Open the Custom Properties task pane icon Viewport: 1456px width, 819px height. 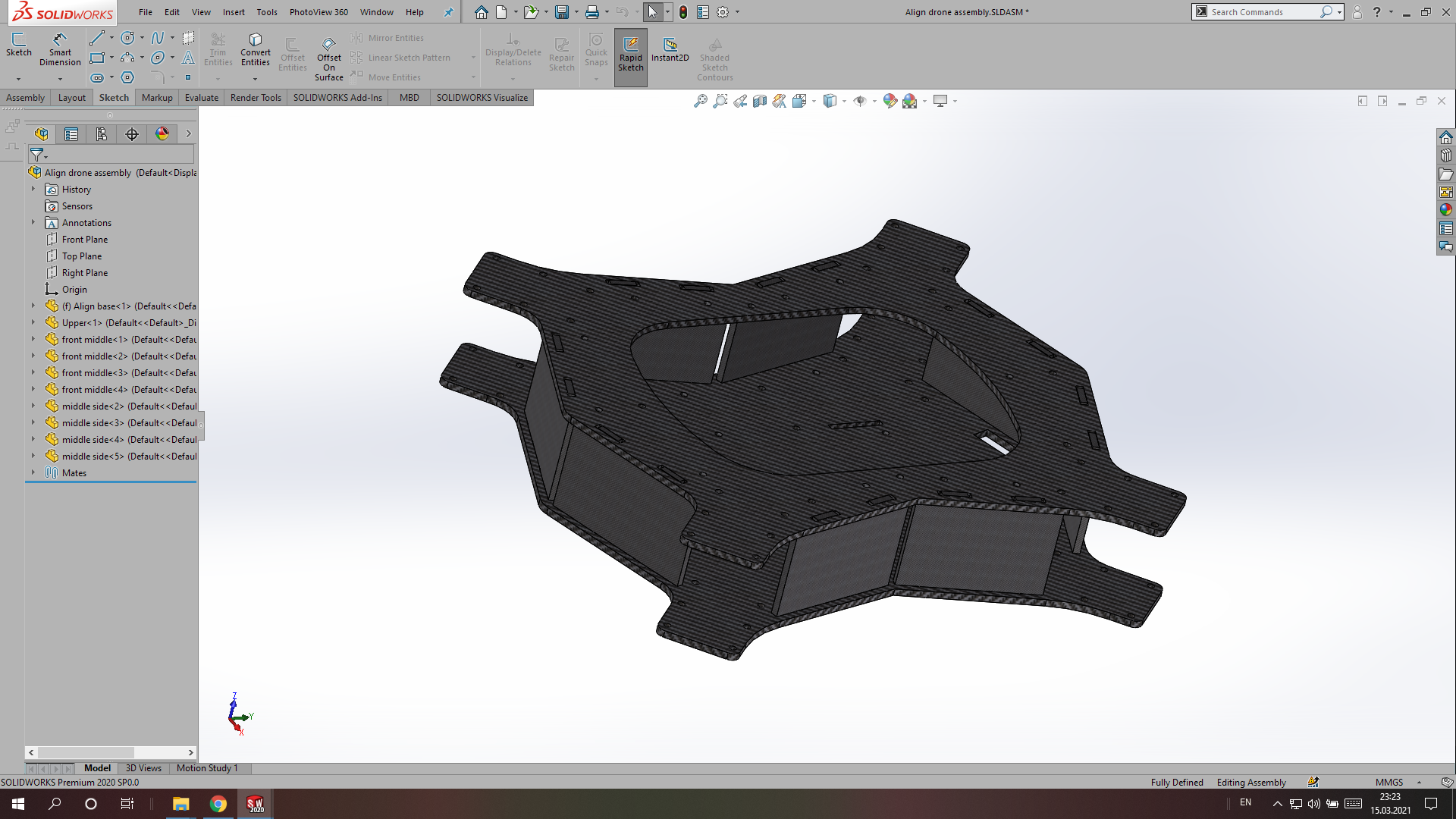point(1445,228)
